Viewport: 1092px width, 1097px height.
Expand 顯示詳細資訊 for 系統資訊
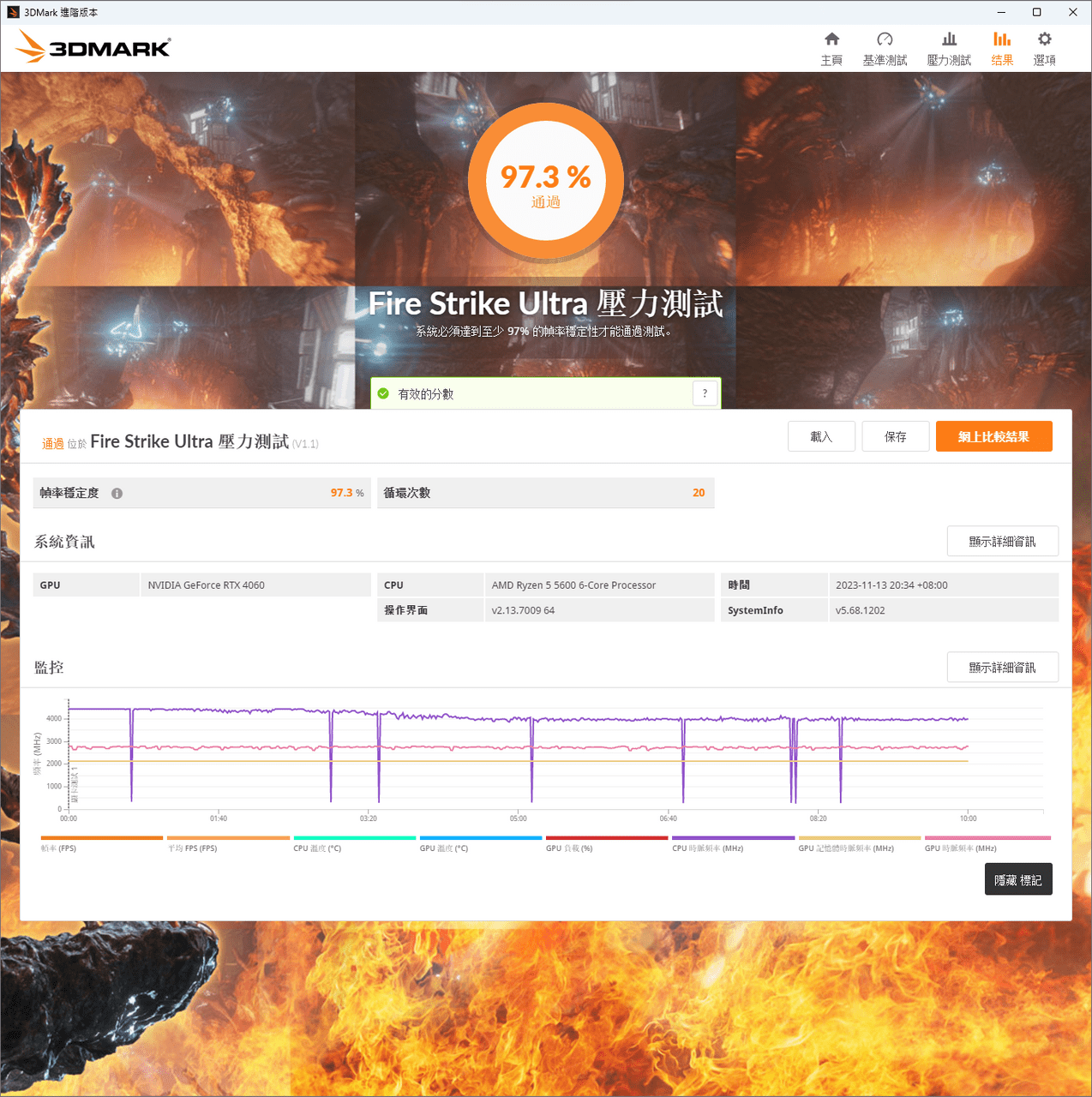pyautogui.click(x=1002, y=541)
